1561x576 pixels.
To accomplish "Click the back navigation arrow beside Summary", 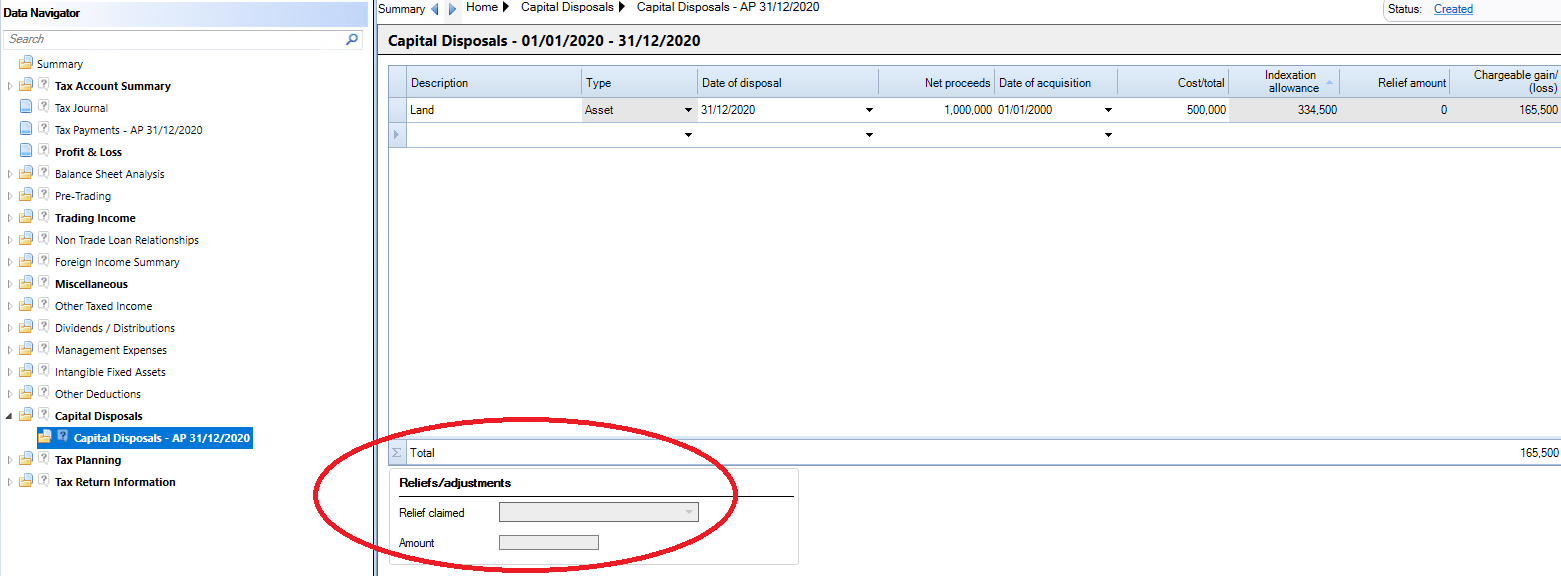I will [435, 9].
